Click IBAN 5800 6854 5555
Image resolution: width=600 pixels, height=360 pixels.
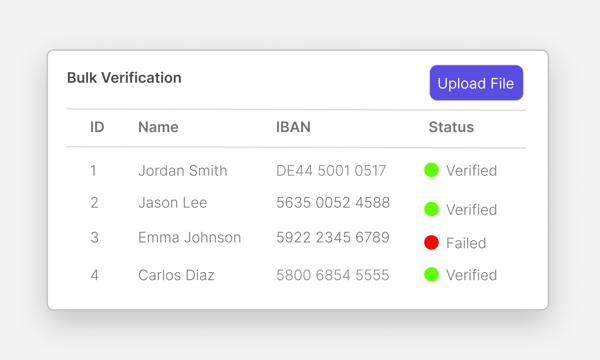(333, 275)
